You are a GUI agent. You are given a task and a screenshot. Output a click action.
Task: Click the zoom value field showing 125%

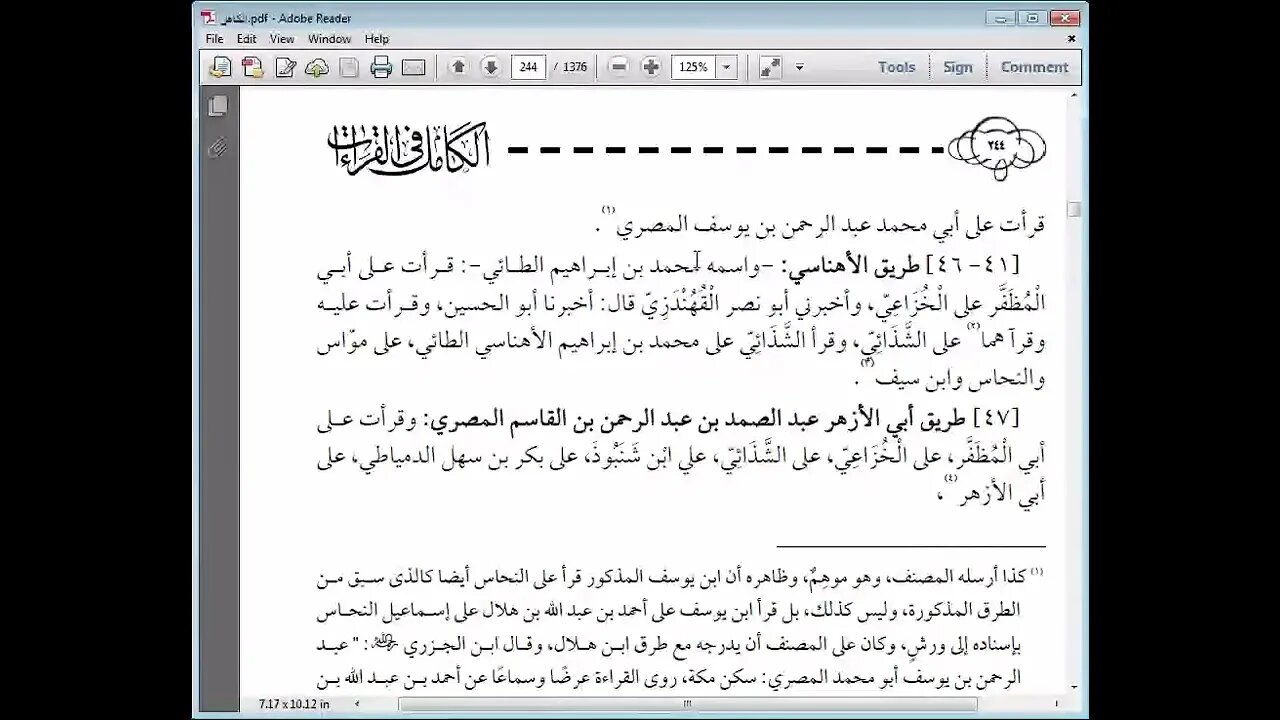pos(694,67)
